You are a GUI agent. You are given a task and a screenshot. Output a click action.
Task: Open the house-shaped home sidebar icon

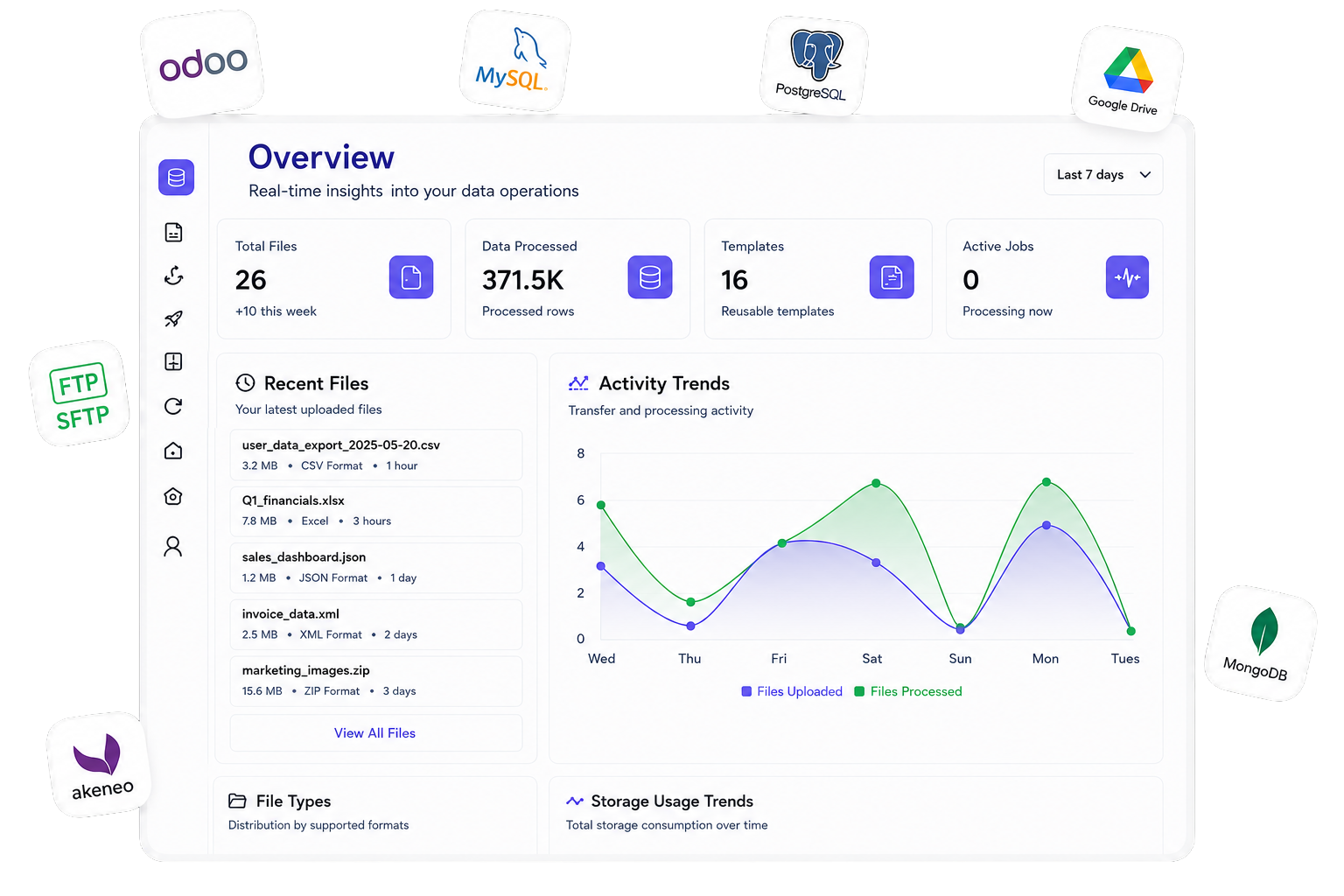pos(173,451)
